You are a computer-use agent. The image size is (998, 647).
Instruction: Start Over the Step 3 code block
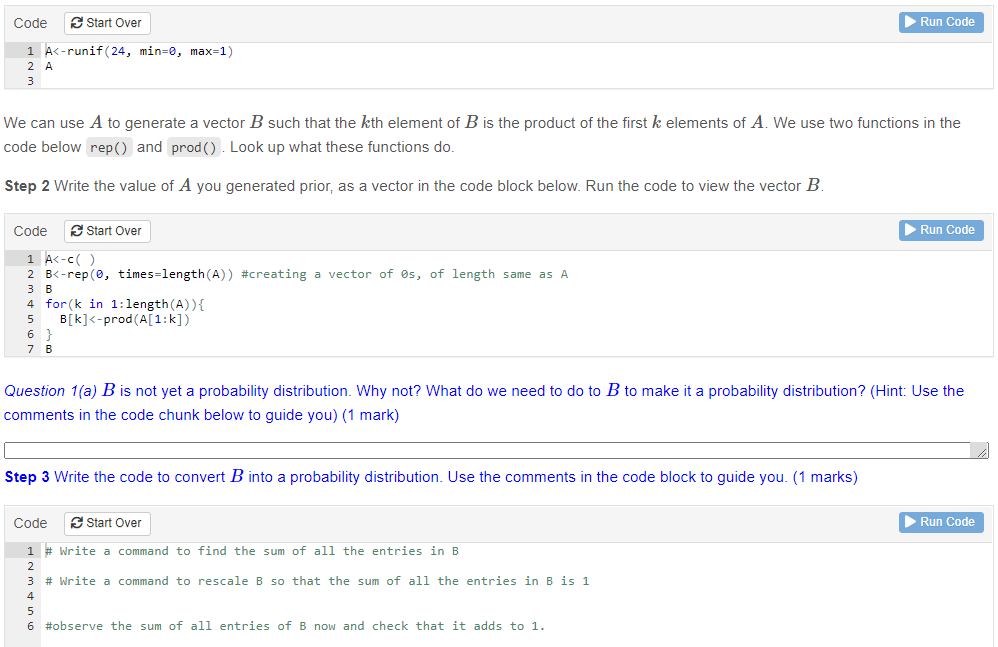pyautogui.click(x=106, y=523)
